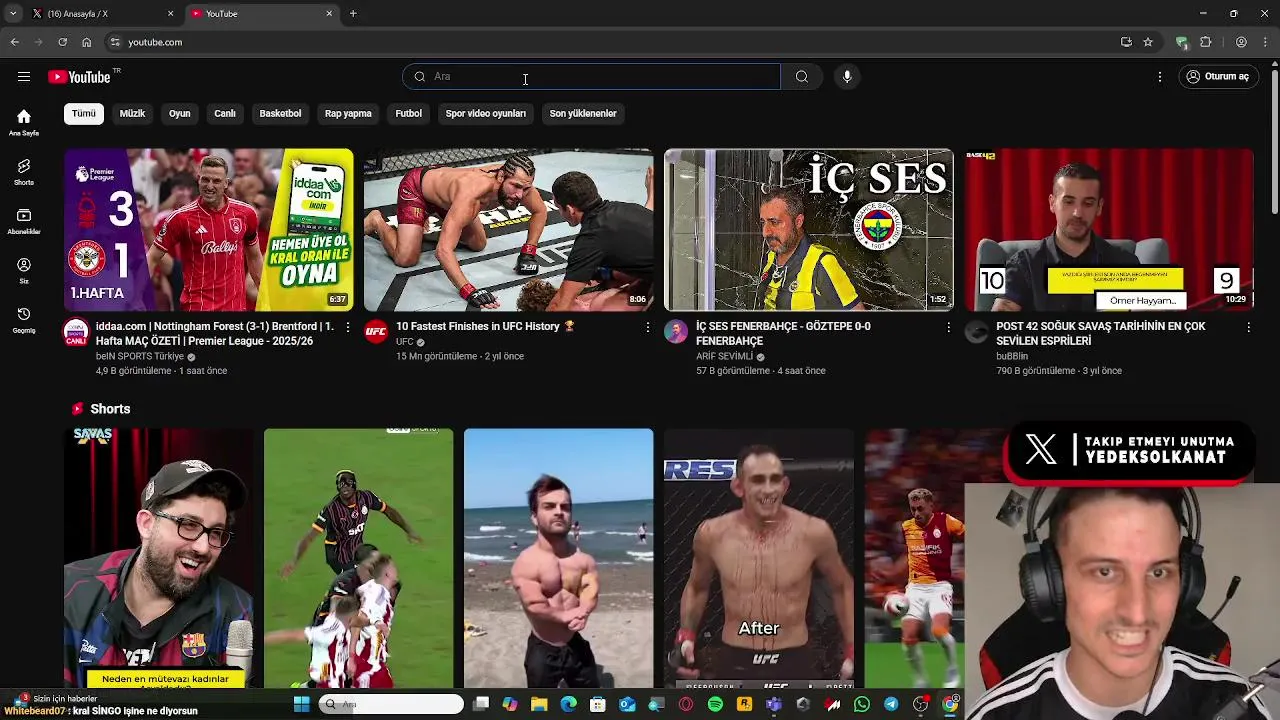Viewport: 1280px width, 720px height.
Task: Open beIN SPORTS Türkiye channel link
Action: coord(140,356)
